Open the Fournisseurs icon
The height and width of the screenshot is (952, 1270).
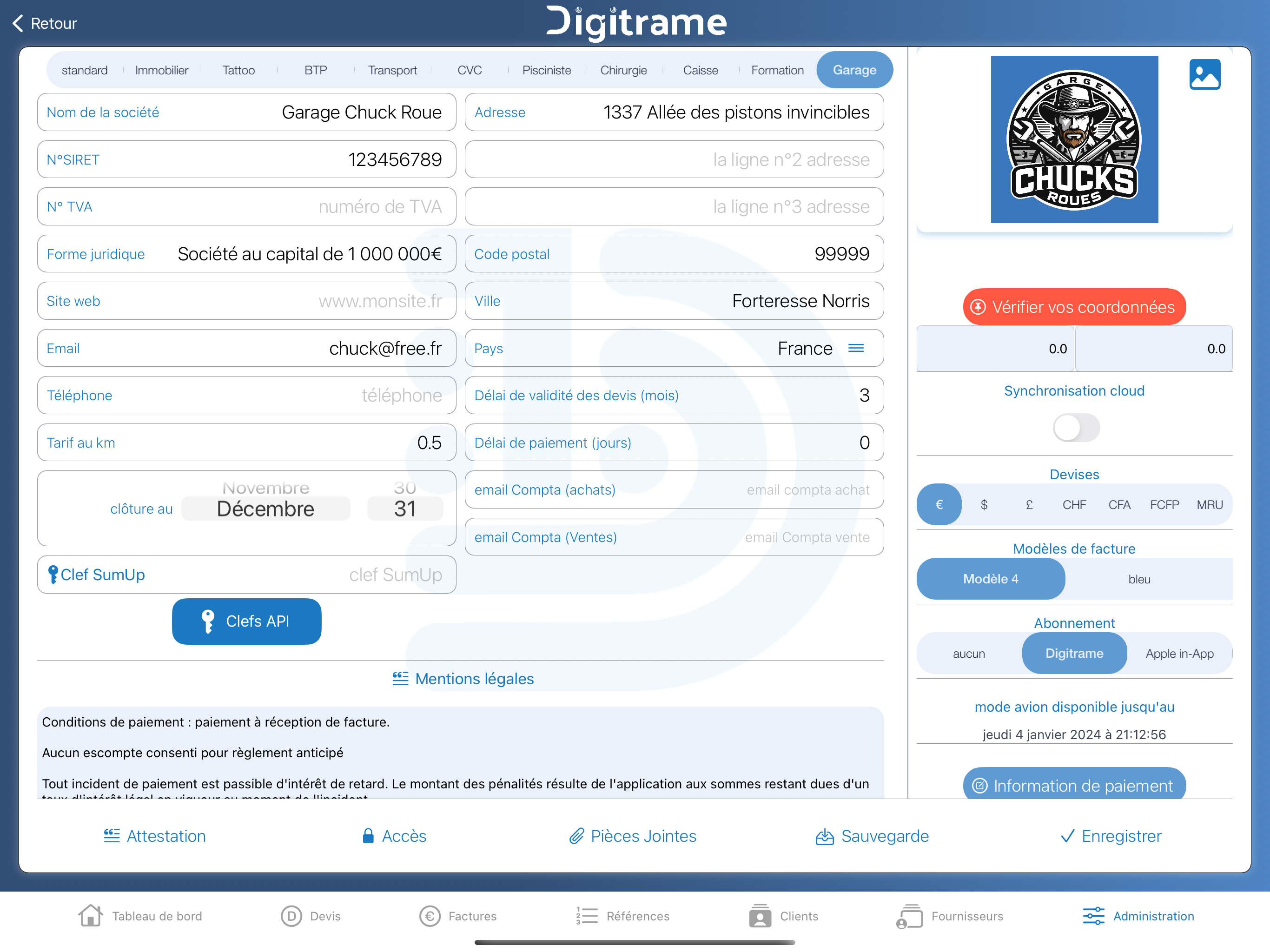pyautogui.click(x=909, y=916)
